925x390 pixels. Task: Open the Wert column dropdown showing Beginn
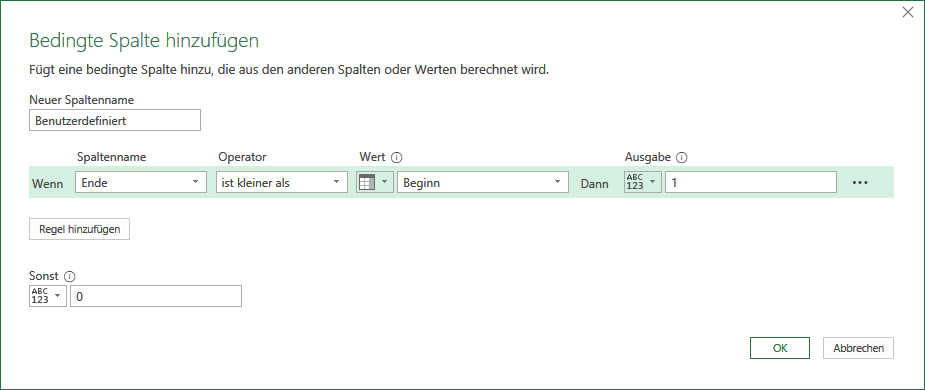(x=483, y=182)
